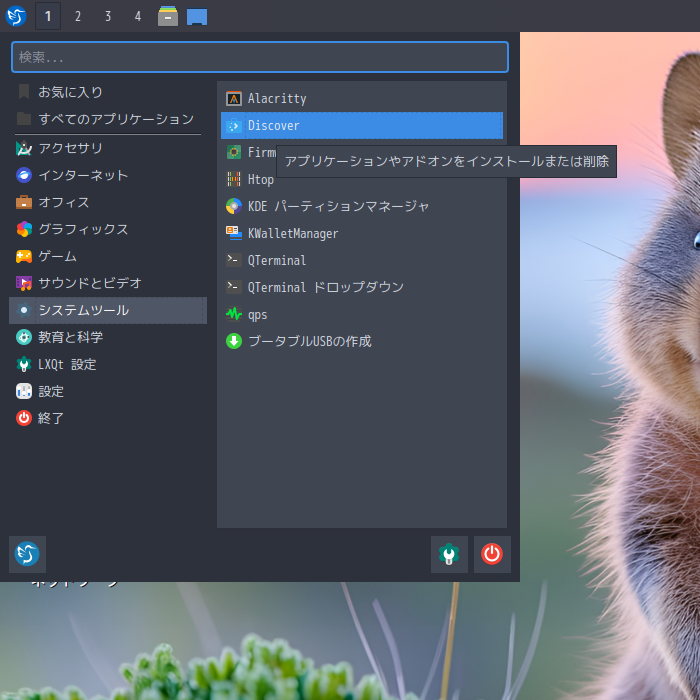Click the red power button at the bottom right
This screenshot has width=700, height=700.
pos(491,554)
